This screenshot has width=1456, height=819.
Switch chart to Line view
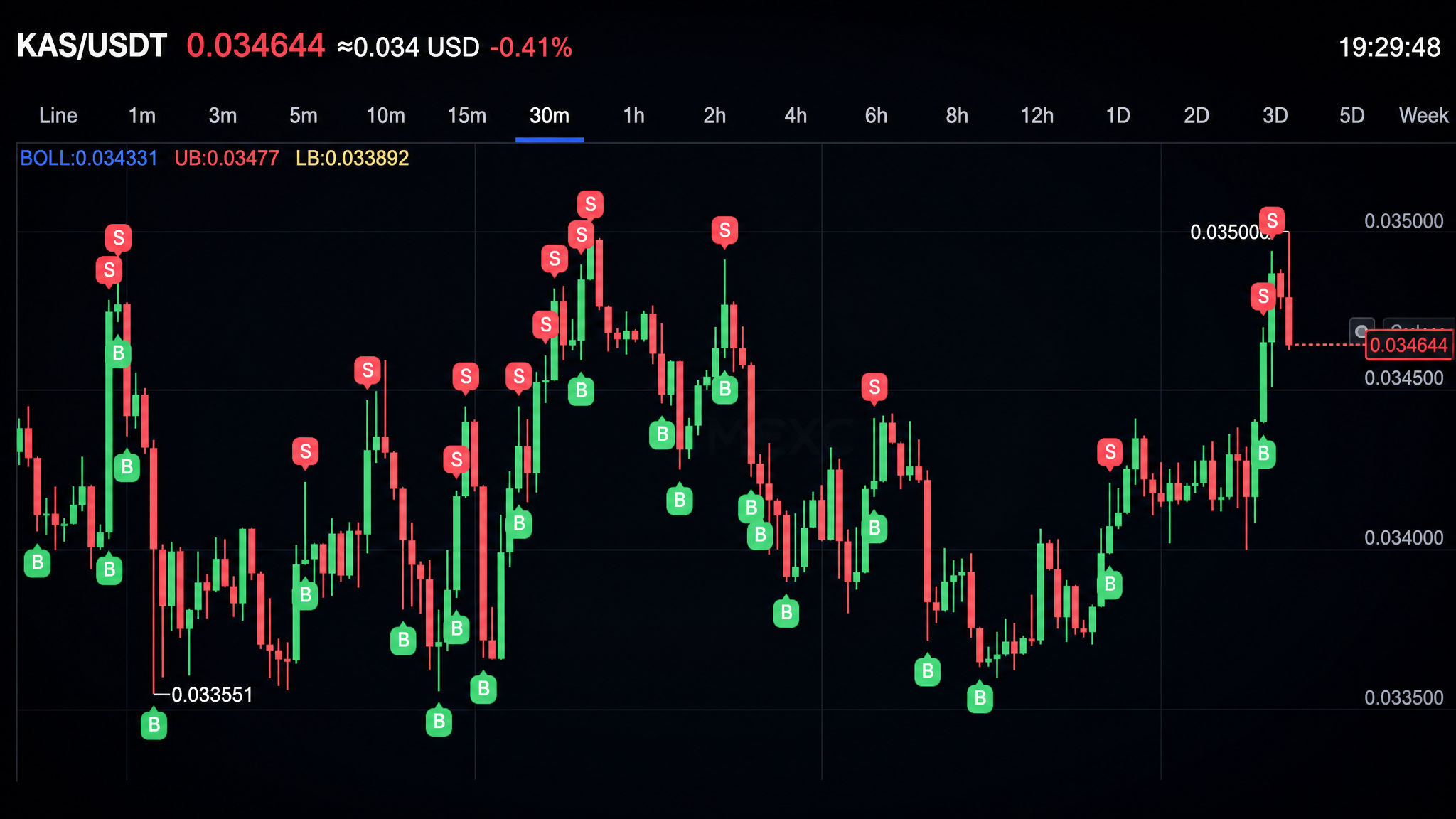58,115
